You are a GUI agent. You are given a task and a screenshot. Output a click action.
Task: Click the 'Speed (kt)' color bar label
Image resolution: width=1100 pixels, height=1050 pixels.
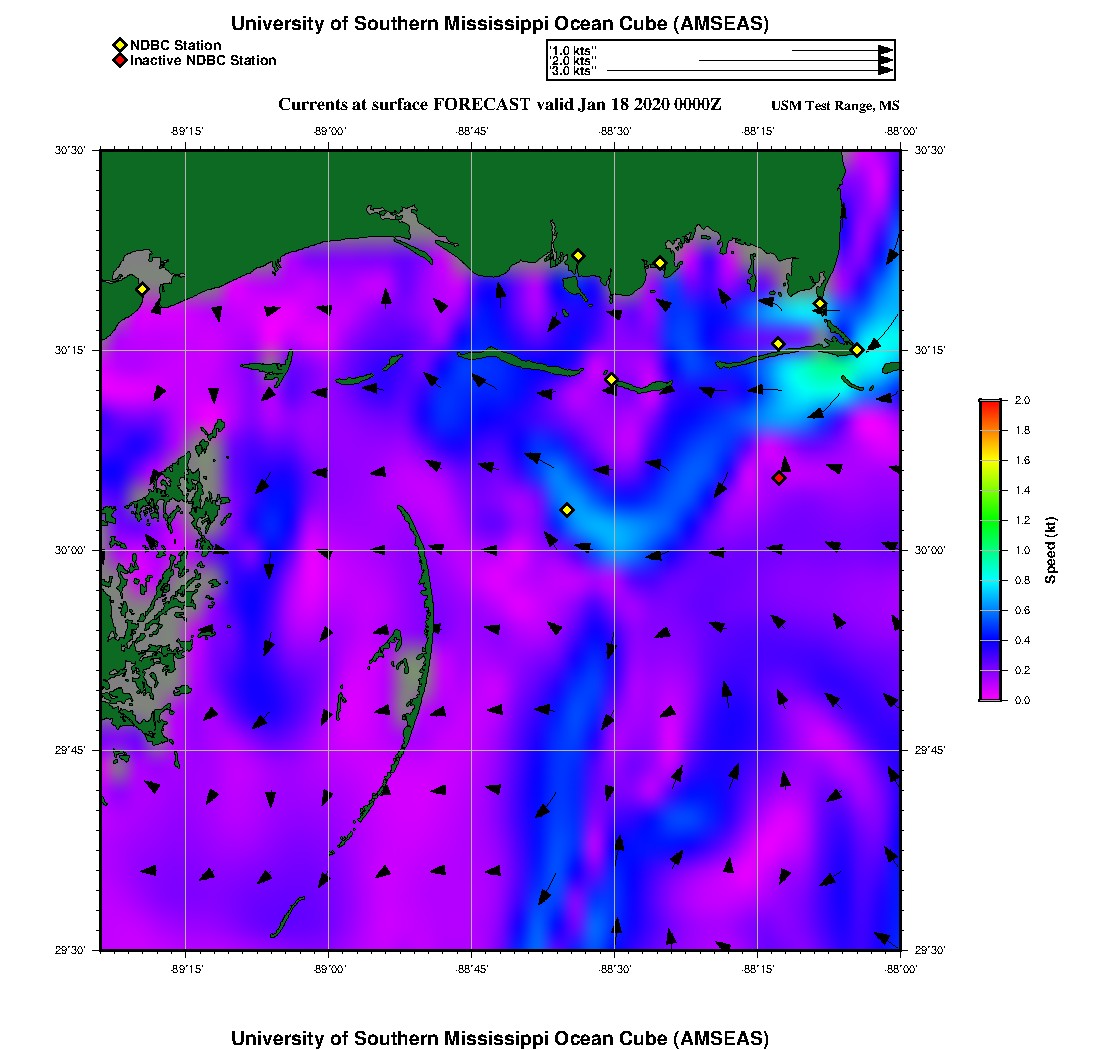point(1050,550)
